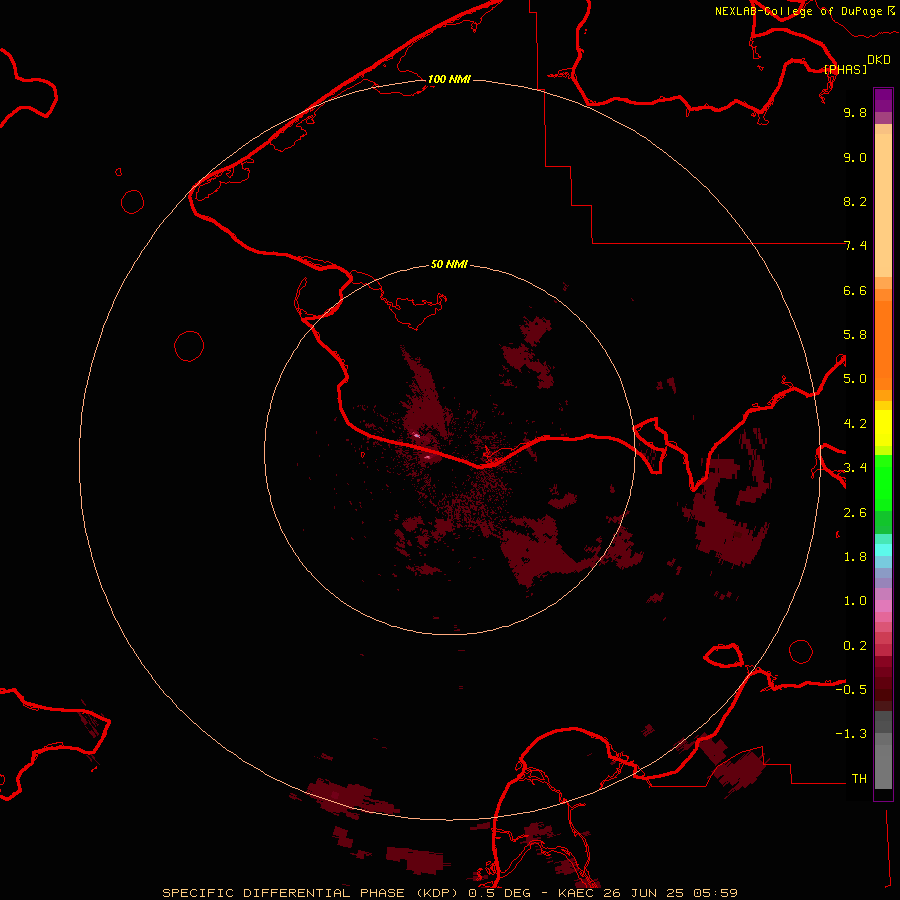Image resolution: width=900 pixels, height=900 pixels.
Task: Click the 4.2 value on the scale
Action: 855,424
